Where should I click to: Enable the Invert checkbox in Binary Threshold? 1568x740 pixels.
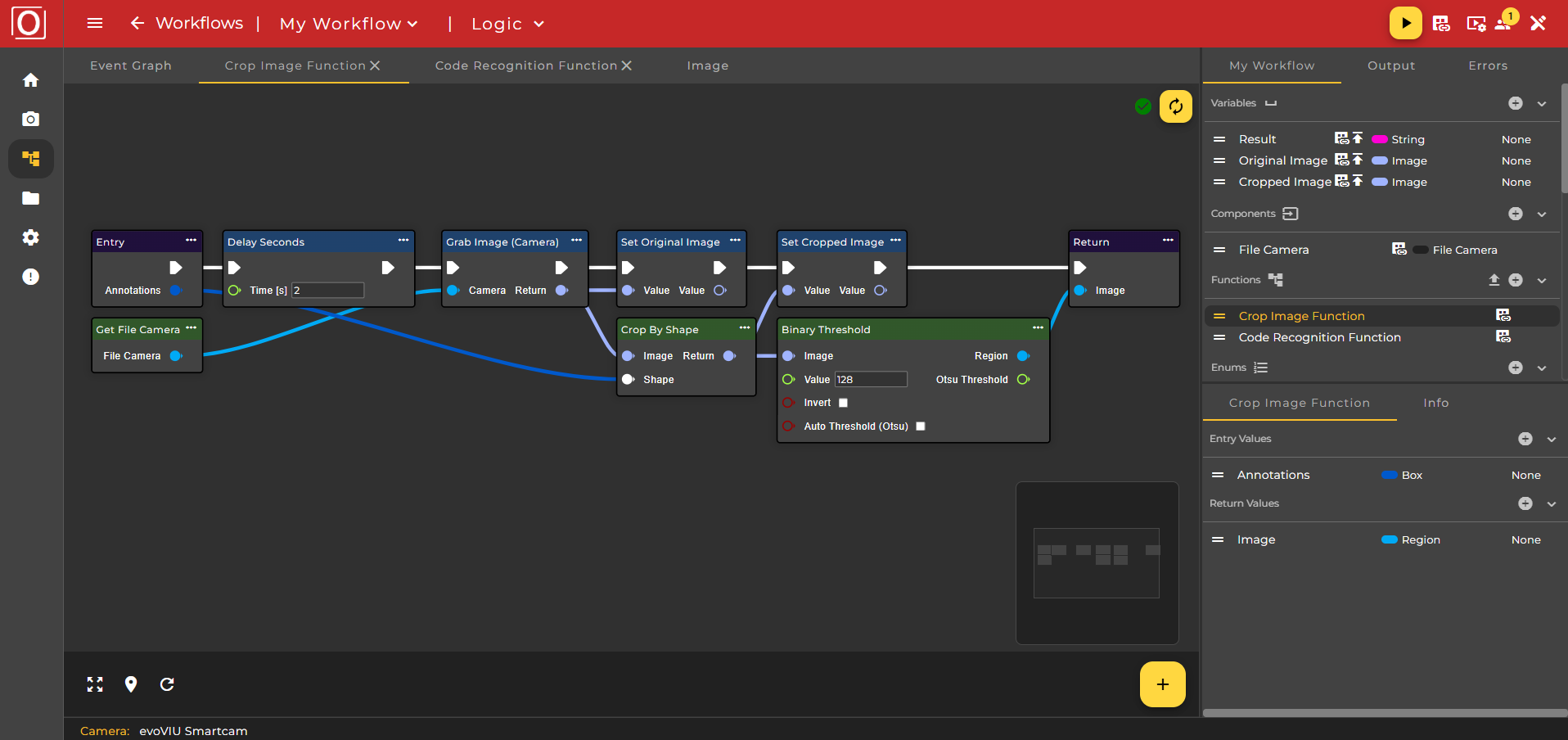pyautogui.click(x=843, y=403)
